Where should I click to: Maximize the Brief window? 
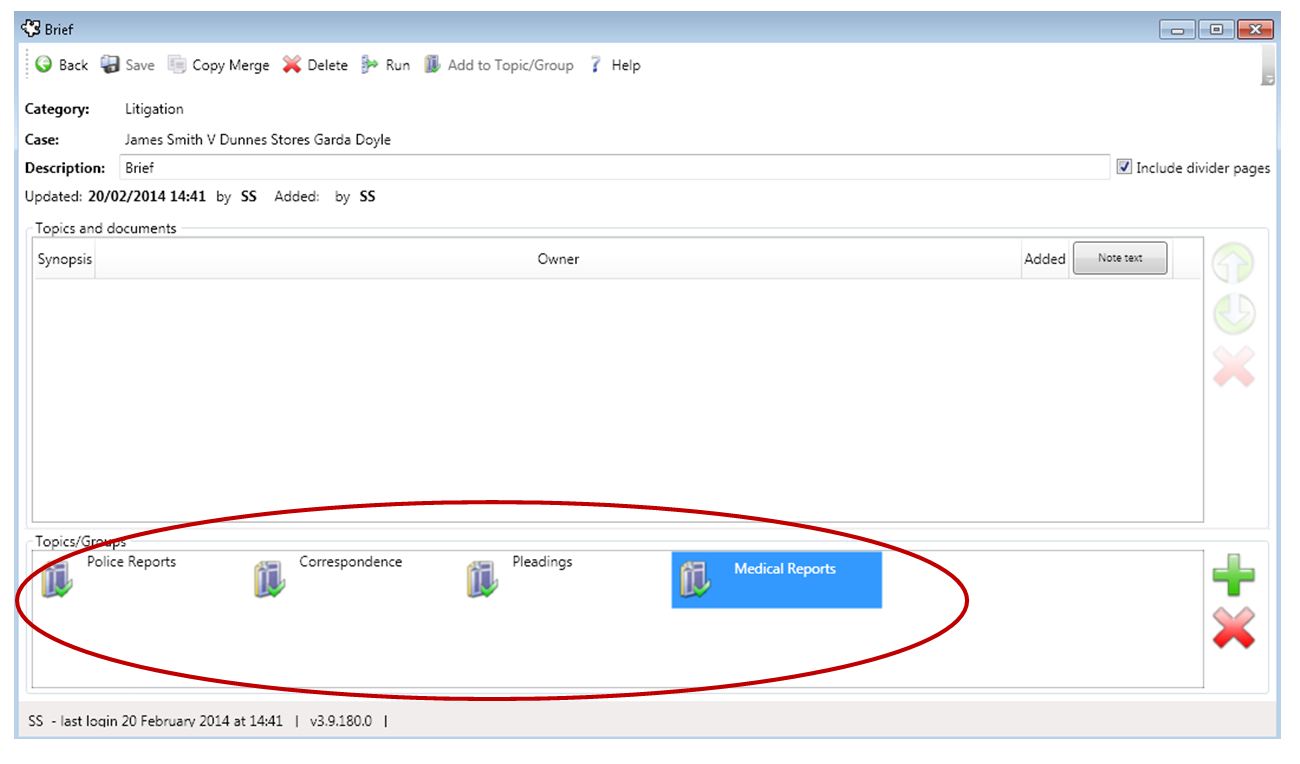tap(1216, 30)
